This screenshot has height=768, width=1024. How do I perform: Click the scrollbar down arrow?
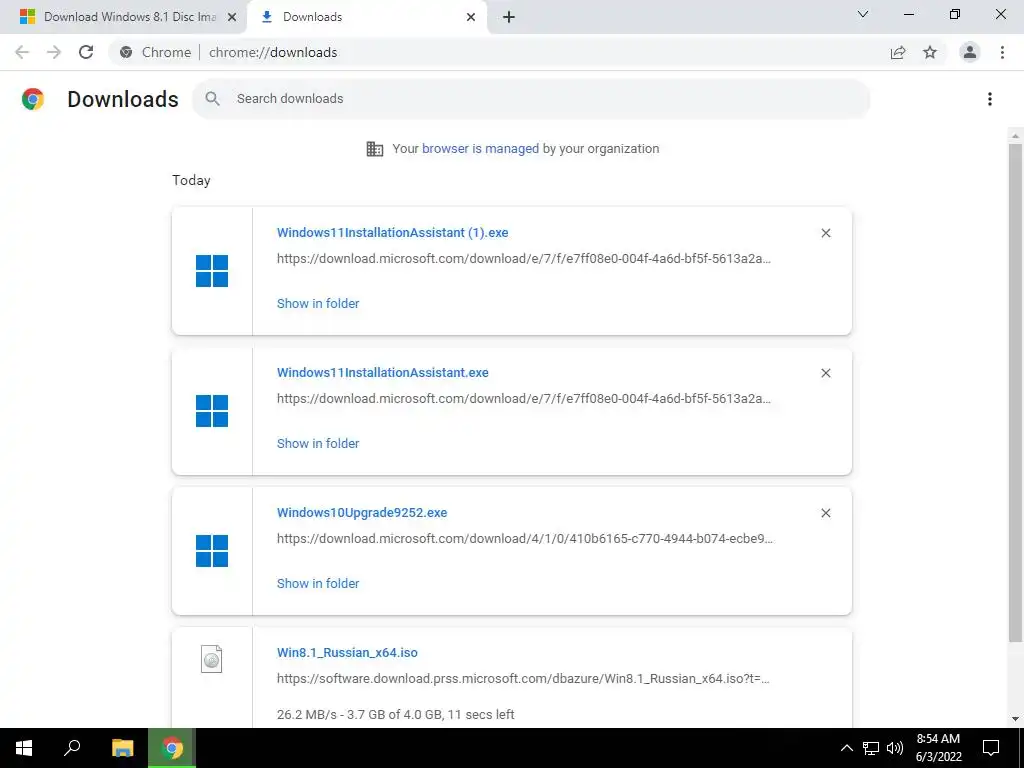pos(1015,719)
